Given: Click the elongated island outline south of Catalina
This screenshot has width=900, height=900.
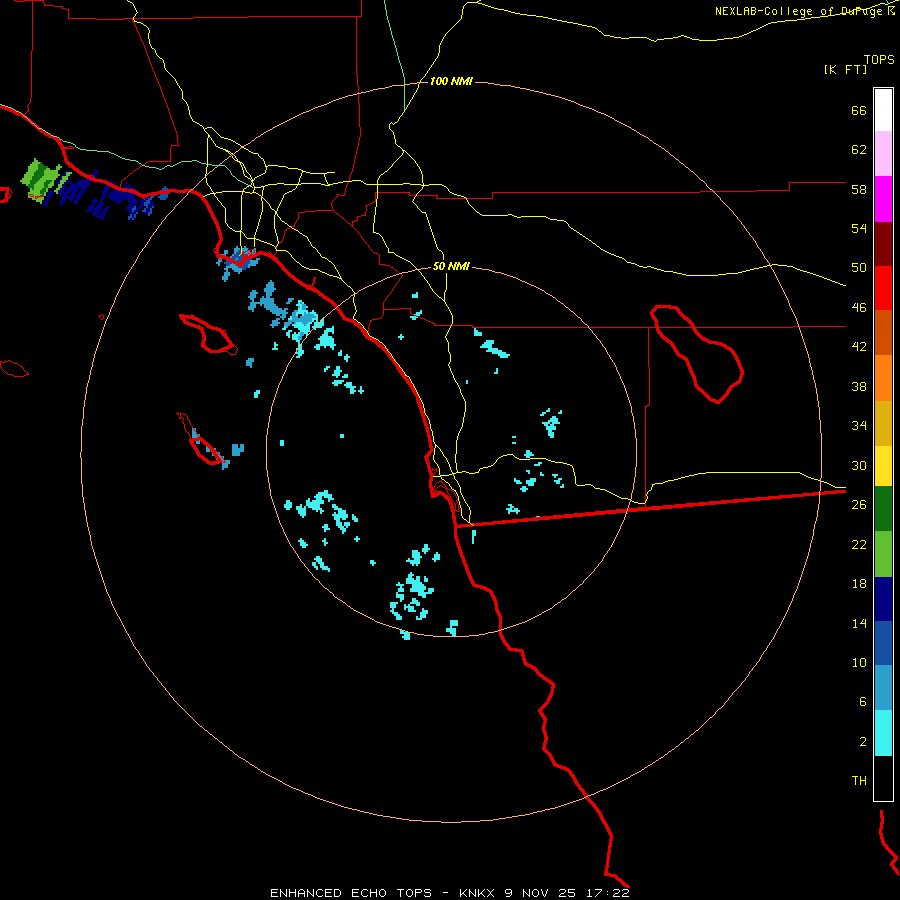Looking at the screenshot, I should (x=202, y=439).
